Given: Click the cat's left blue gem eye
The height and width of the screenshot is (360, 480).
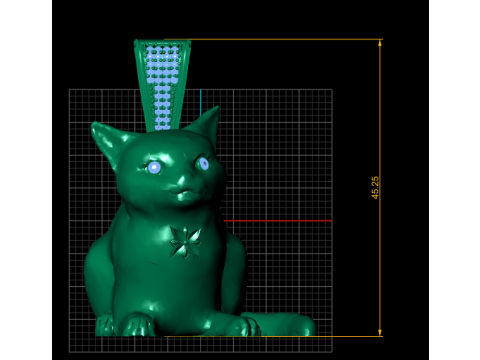Looking at the screenshot, I should [154, 167].
